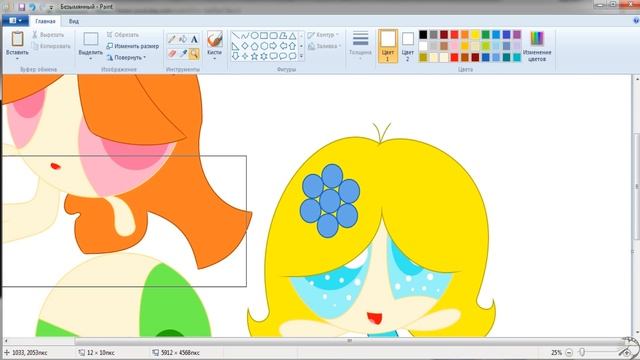Open the Paint application menu button

click(16, 20)
